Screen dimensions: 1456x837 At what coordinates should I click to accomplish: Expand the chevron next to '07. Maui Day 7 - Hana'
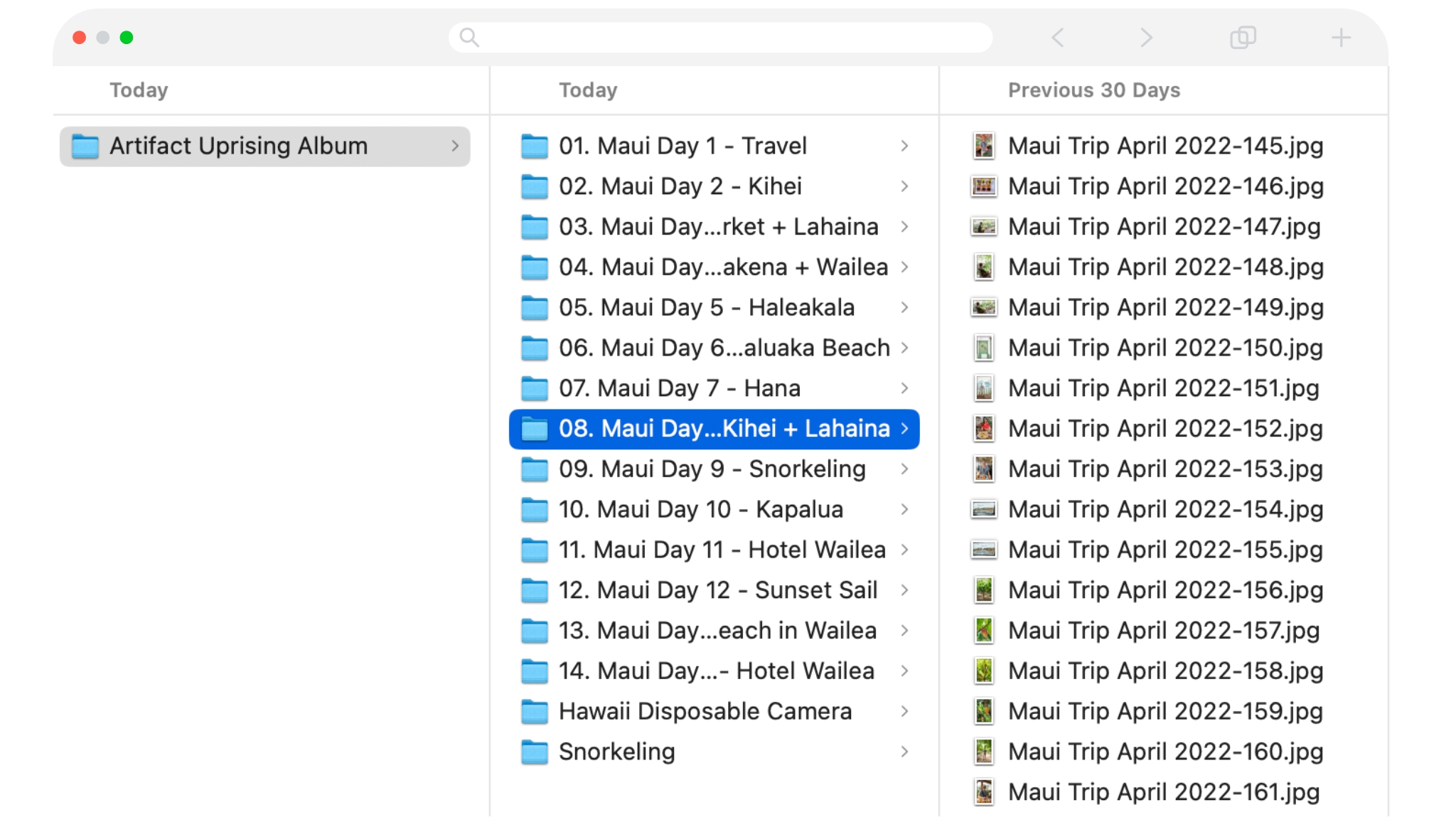point(905,388)
